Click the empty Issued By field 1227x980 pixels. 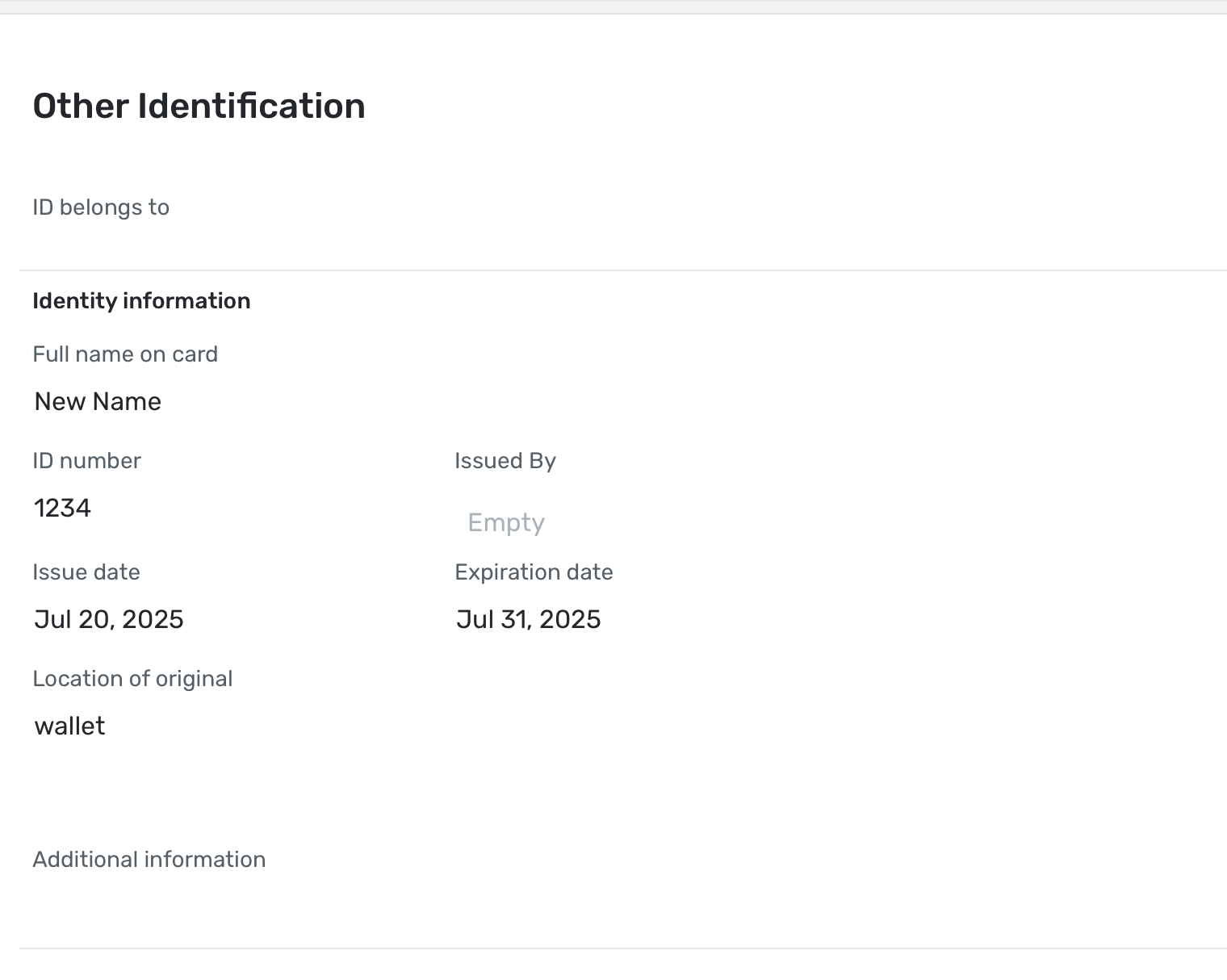pyautogui.click(x=506, y=522)
